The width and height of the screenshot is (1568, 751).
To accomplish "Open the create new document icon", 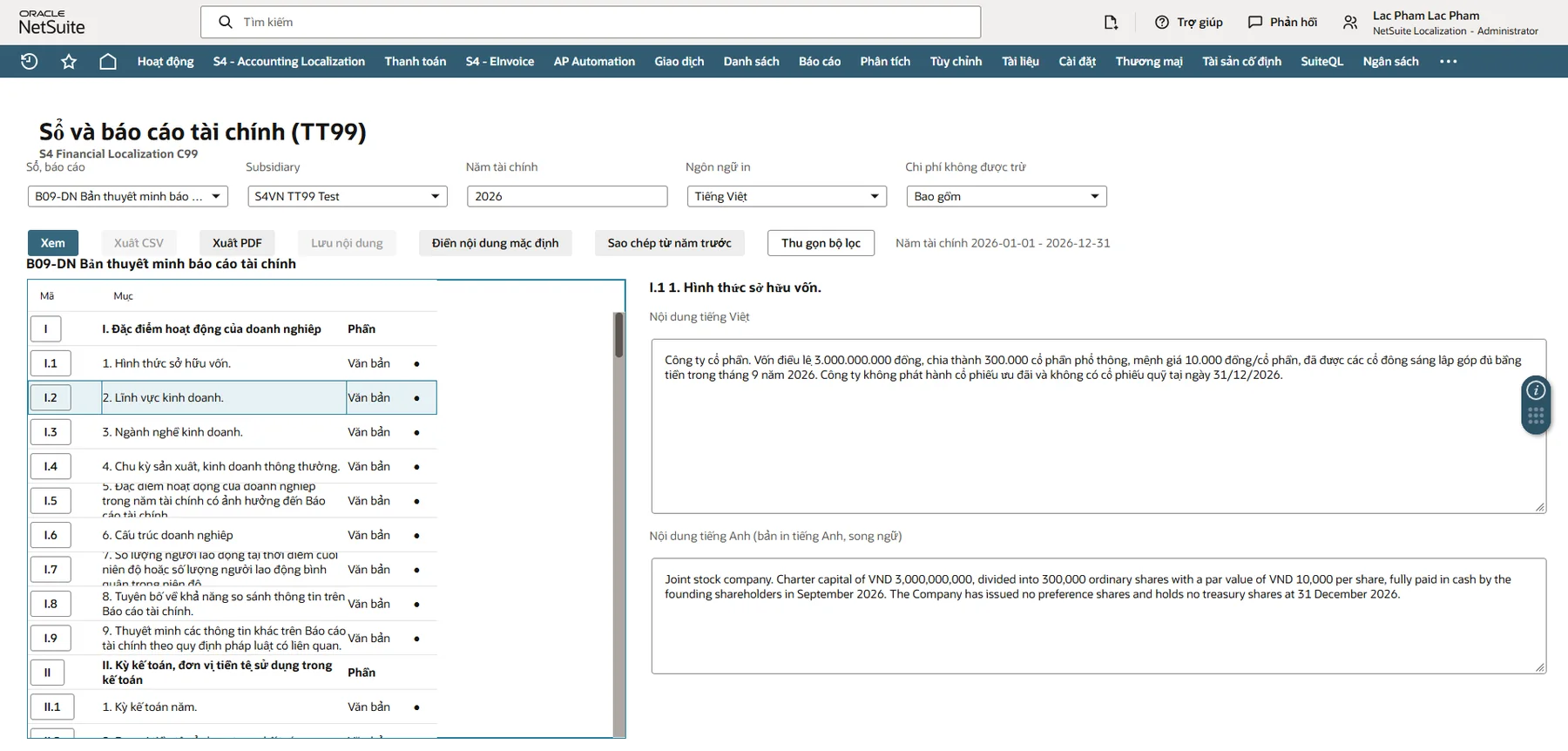I will [x=1111, y=22].
